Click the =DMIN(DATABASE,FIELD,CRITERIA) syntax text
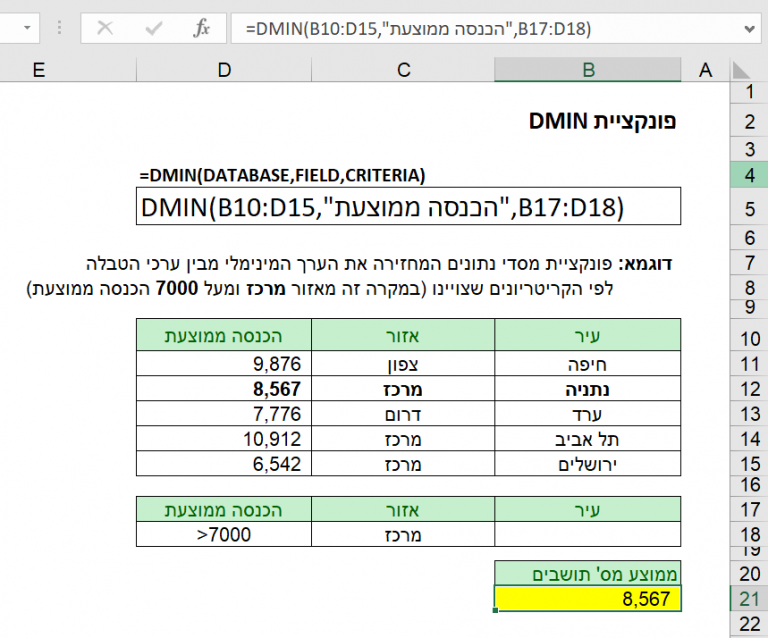 pos(282,175)
